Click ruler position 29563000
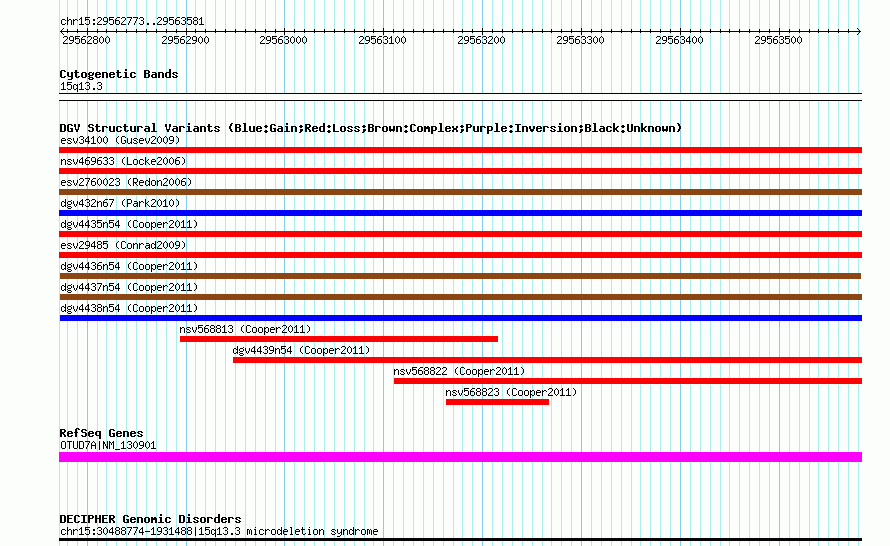The width and height of the screenshot is (890, 546). pos(283,40)
